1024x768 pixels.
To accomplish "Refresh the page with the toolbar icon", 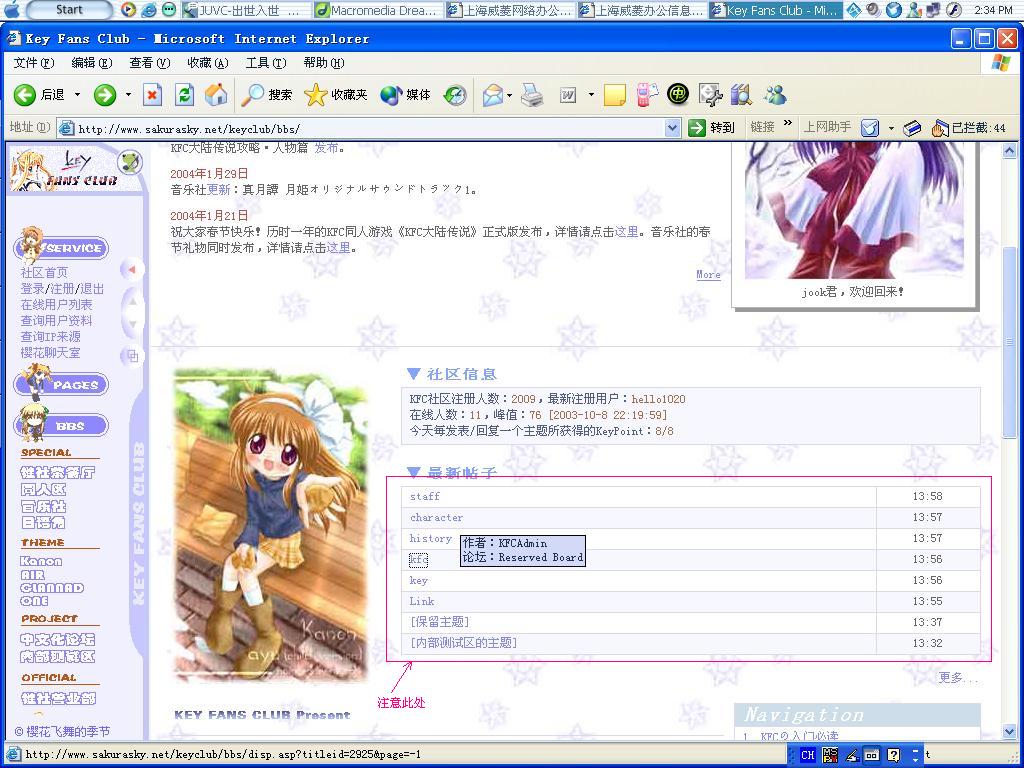I will 184,95.
